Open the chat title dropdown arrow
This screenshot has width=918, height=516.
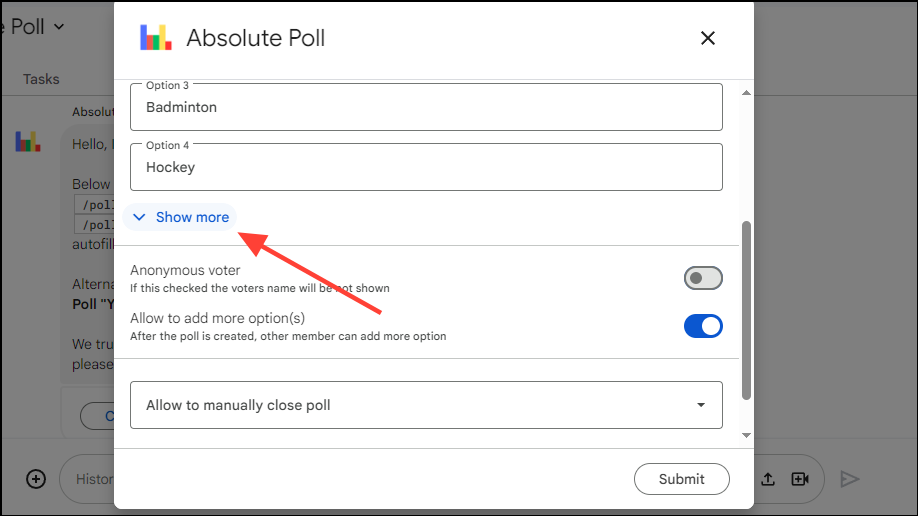click(x=59, y=26)
